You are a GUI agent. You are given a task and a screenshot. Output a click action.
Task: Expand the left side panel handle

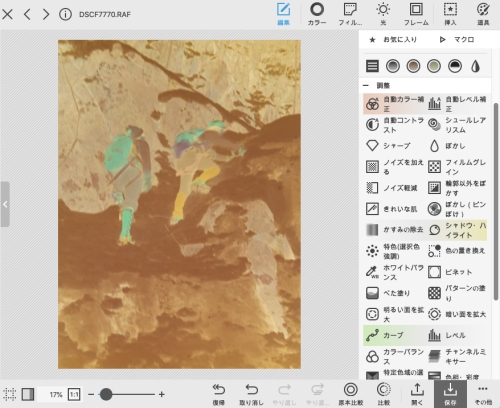pyautogui.click(x=5, y=204)
